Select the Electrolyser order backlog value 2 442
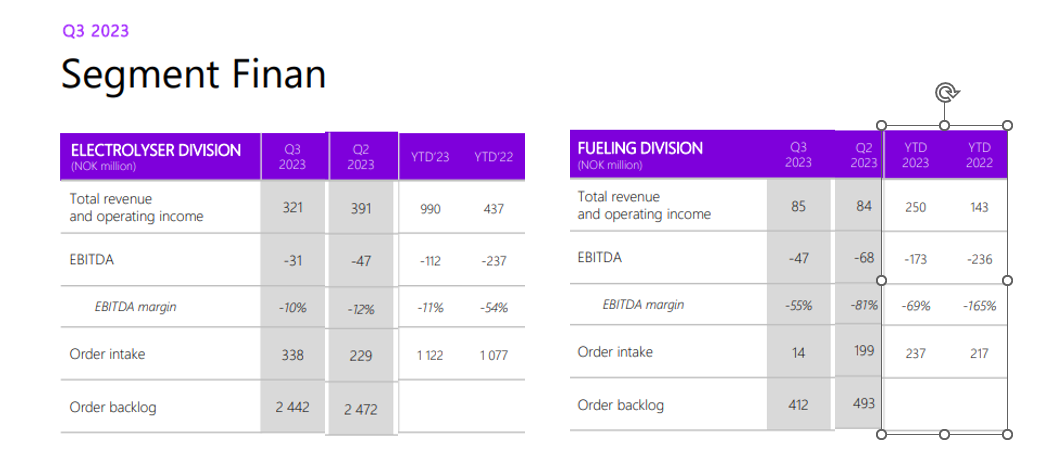The height and width of the screenshot is (470, 1053). 293,407
